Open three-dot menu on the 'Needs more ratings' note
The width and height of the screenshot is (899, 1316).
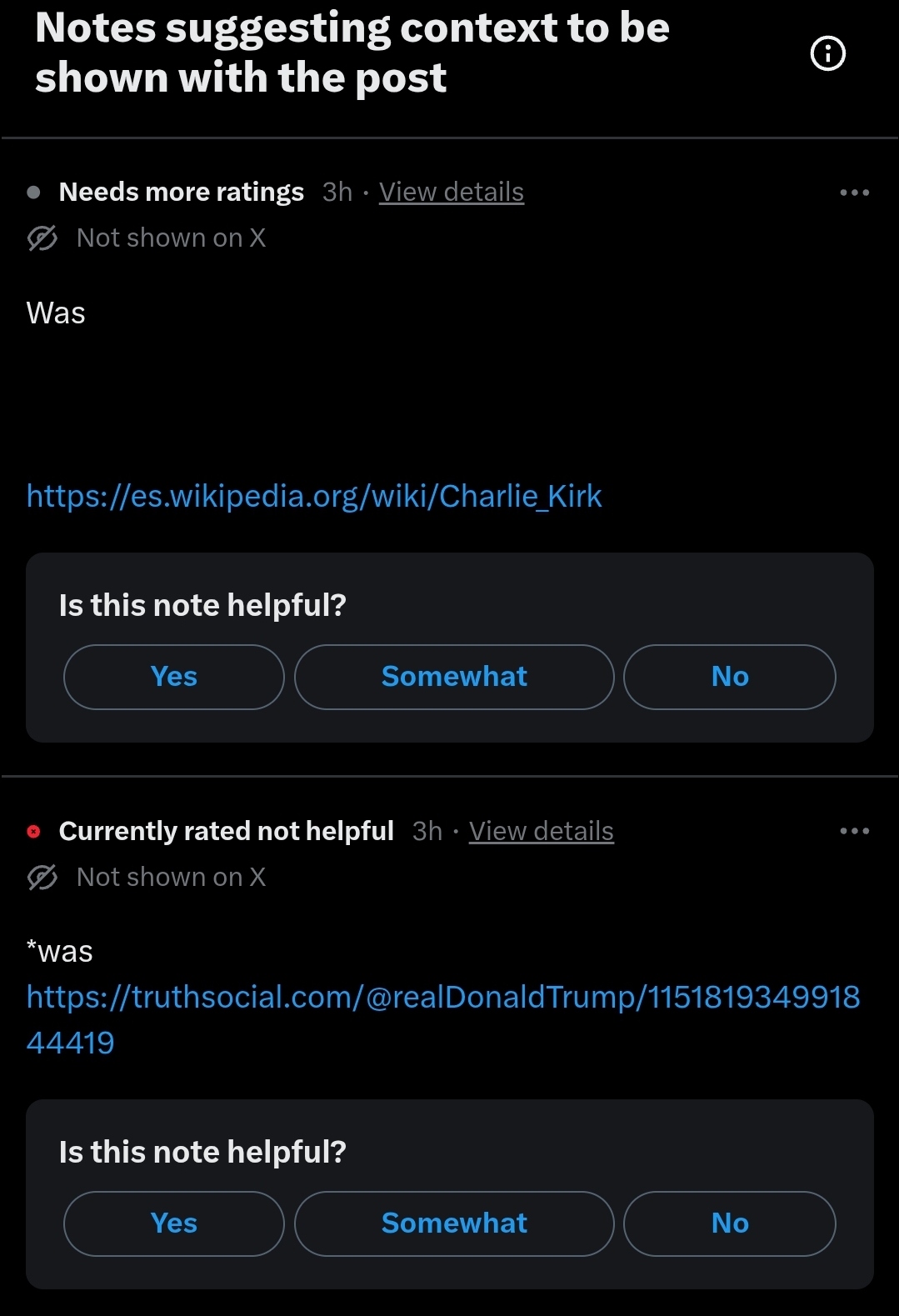pos(855,193)
